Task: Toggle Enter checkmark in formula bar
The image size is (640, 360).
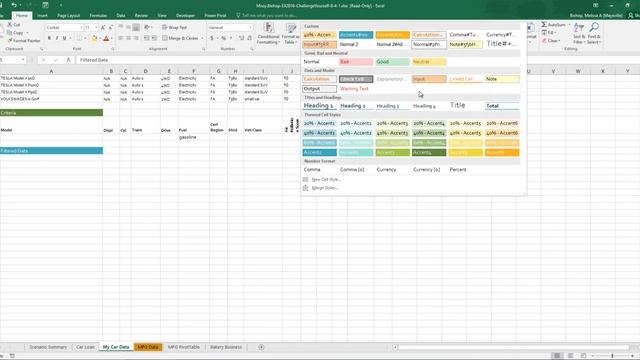Action: tap(56, 60)
